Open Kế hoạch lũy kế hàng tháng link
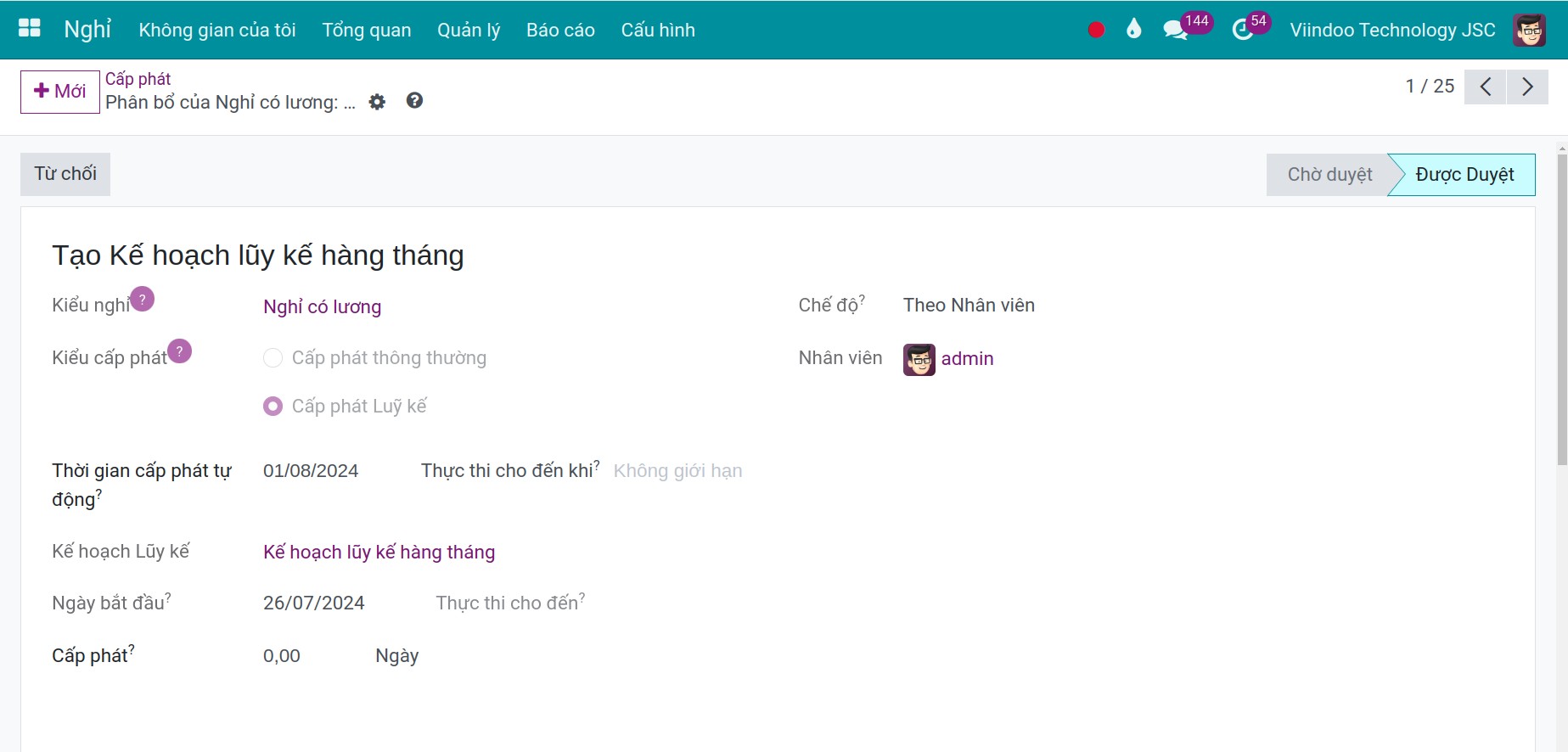 [379, 552]
